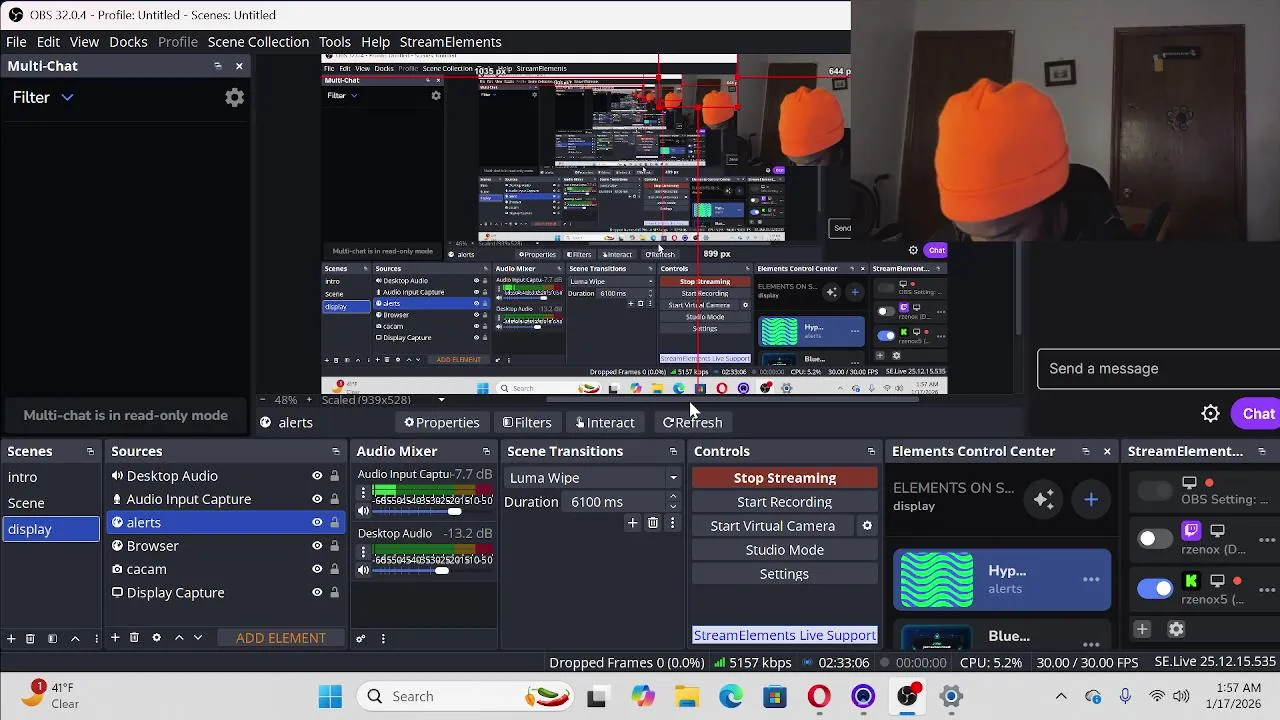Undock the Controls panel
Viewport: 1280px width, 720px height.
(x=871, y=452)
